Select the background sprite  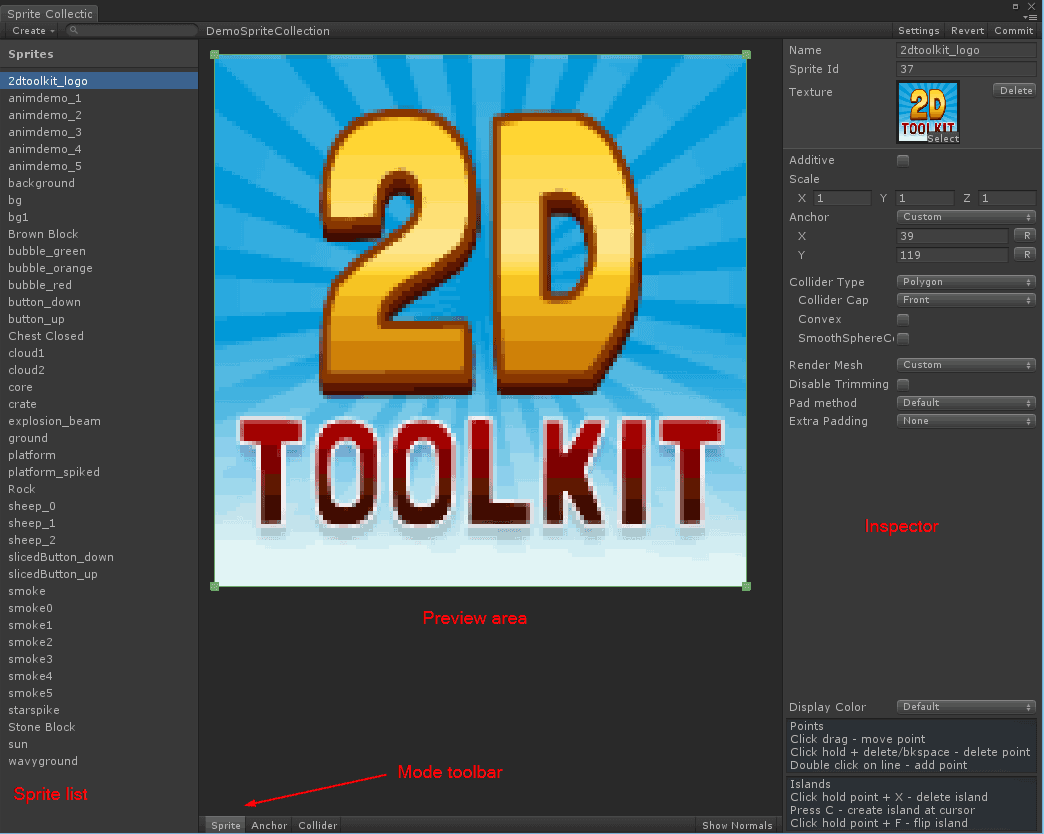pyautogui.click(x=99, y=183)
